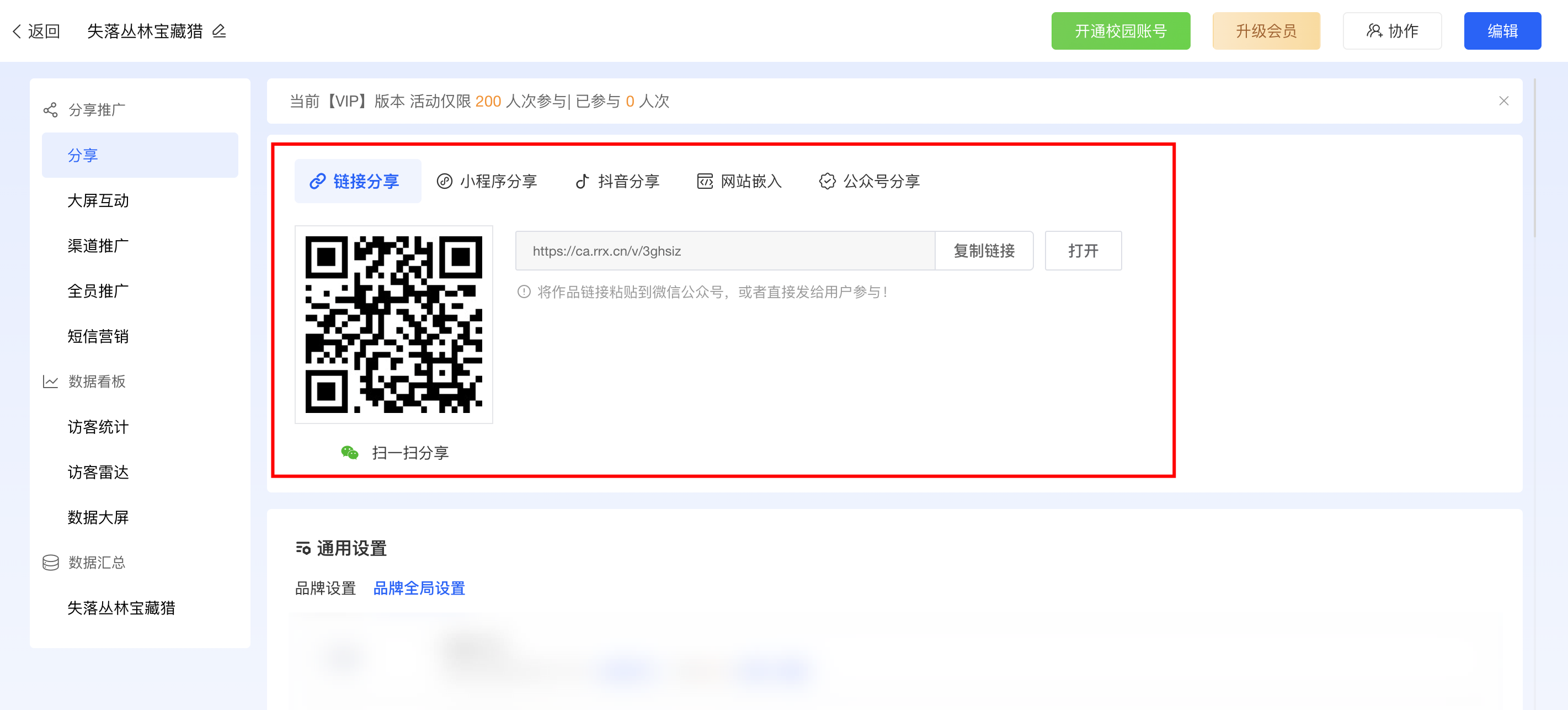This screenshot has width=1568, height=710.
Task: Click the official account badge icon
Action: tap(827, 182)
